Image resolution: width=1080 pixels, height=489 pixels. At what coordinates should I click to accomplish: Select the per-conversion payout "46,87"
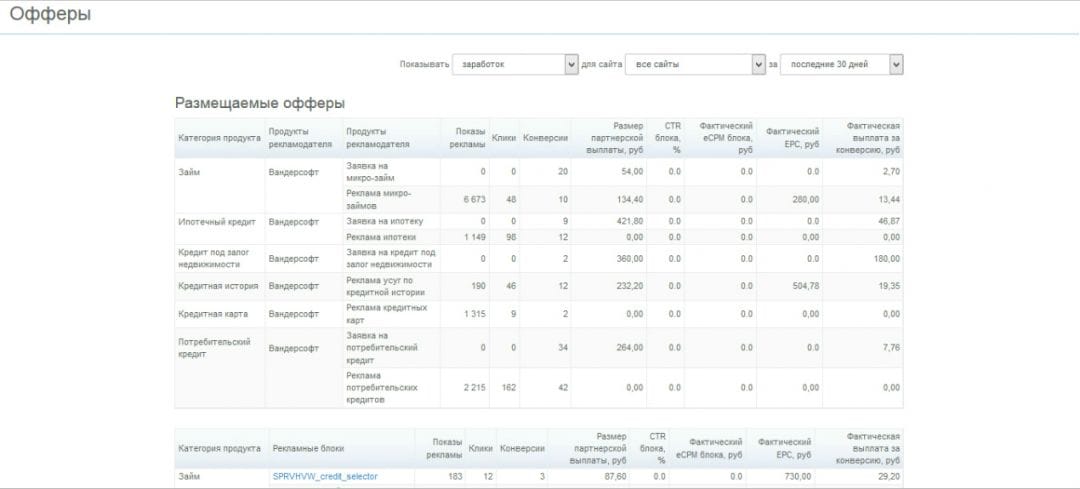pyautogui.click(x=889, y=221)
